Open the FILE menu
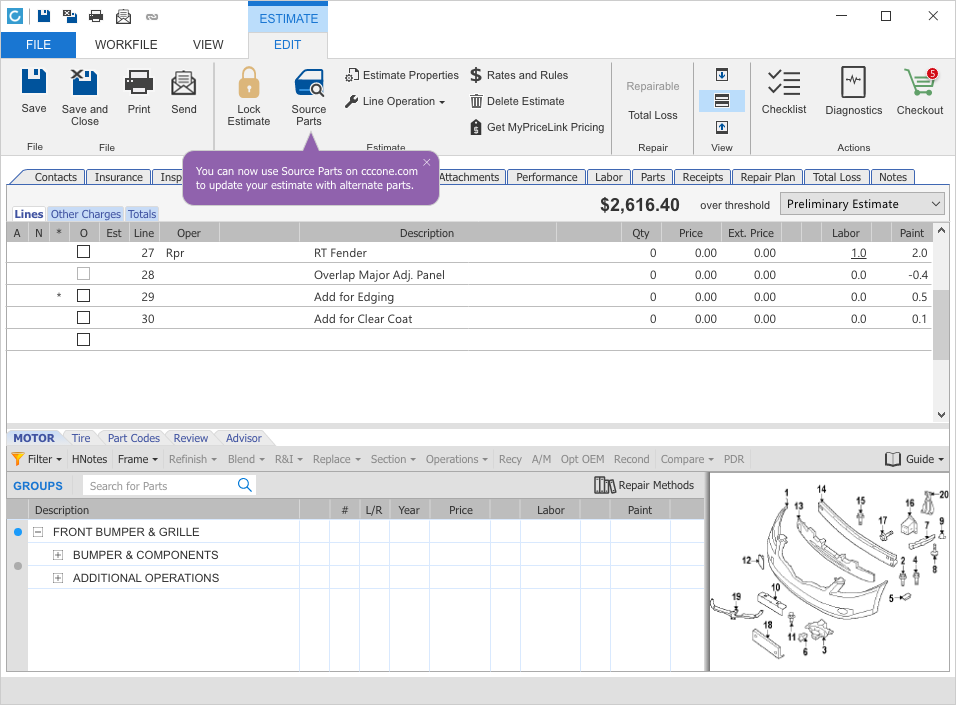Viewport: 956px width, 705px height. [x=38, y=45]
